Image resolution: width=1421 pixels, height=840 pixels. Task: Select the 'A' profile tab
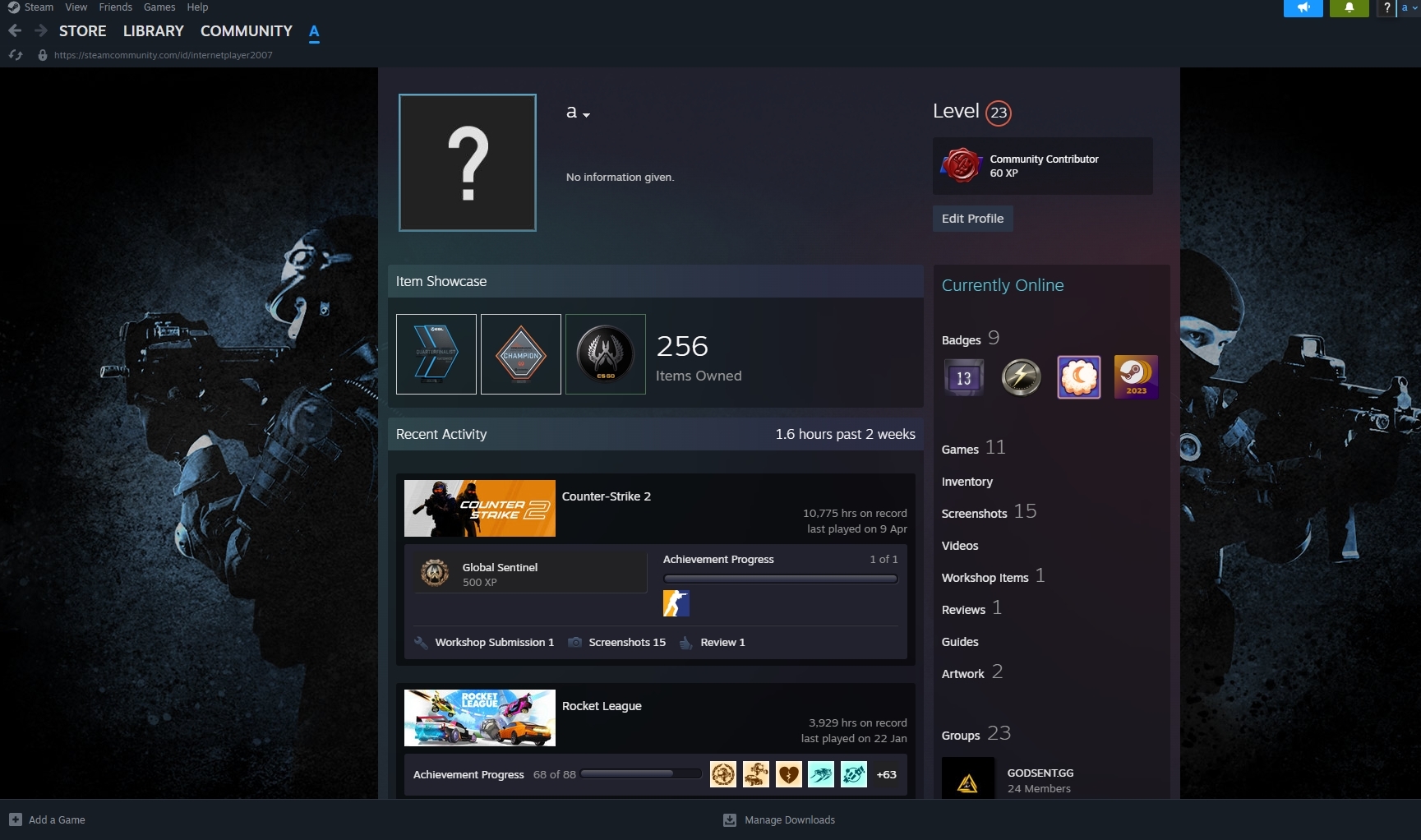[314, 31]
